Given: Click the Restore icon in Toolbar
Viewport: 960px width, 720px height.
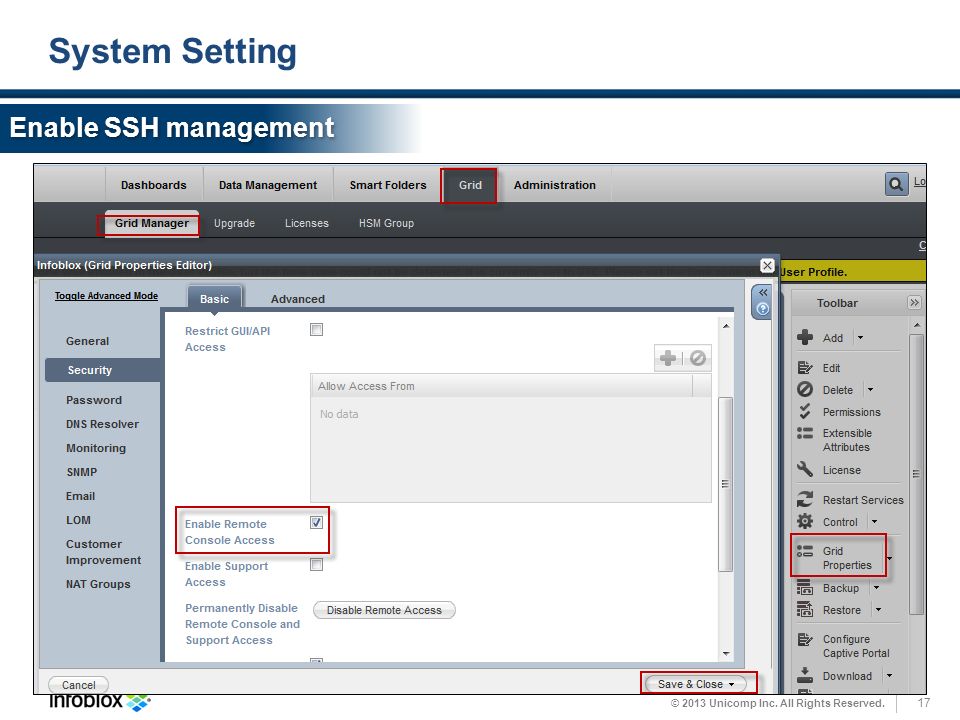Looking at the screenshot, I should click(805, 610).
